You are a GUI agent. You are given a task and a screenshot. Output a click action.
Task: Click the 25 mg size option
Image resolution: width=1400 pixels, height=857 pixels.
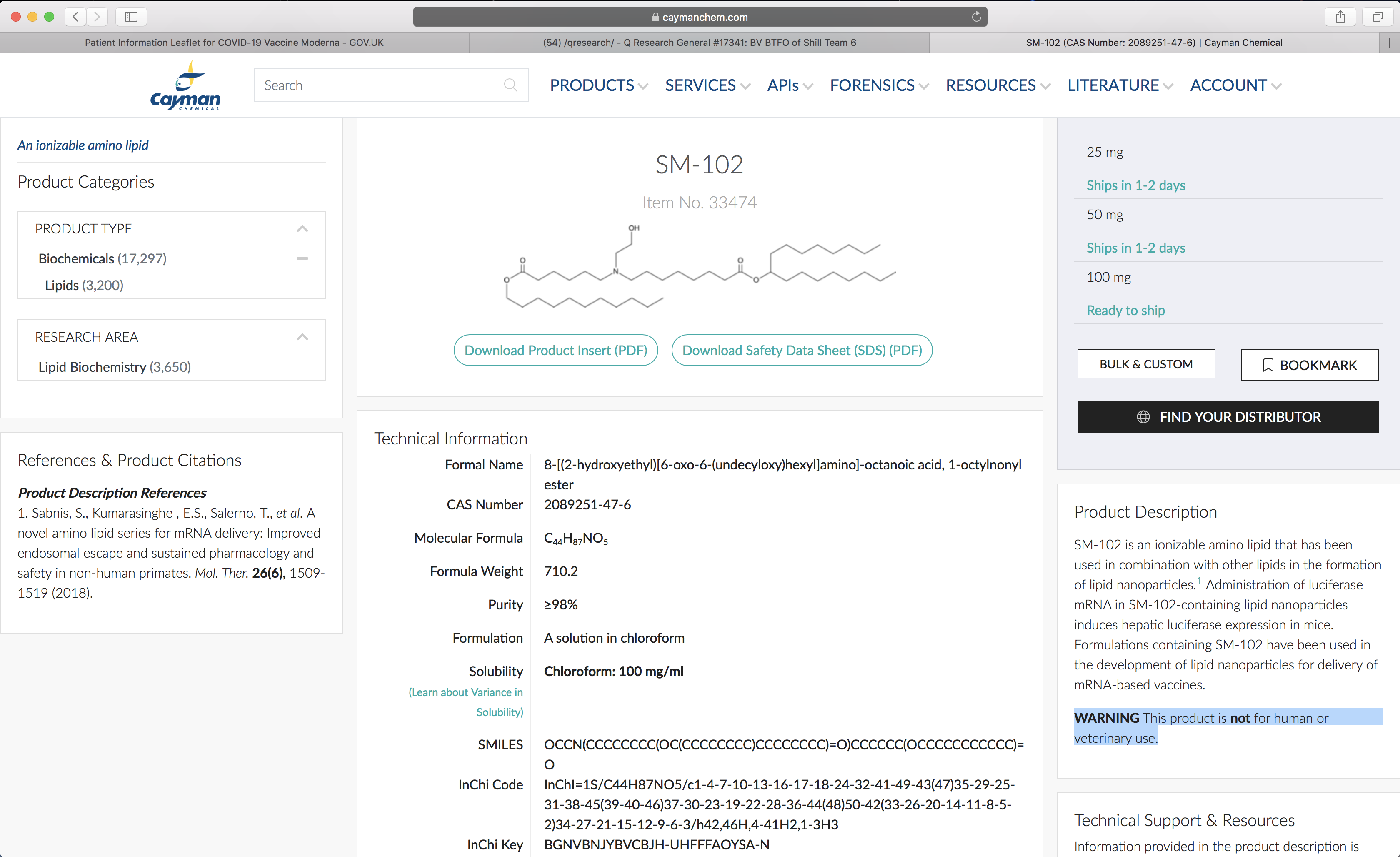click(1105, 152)
